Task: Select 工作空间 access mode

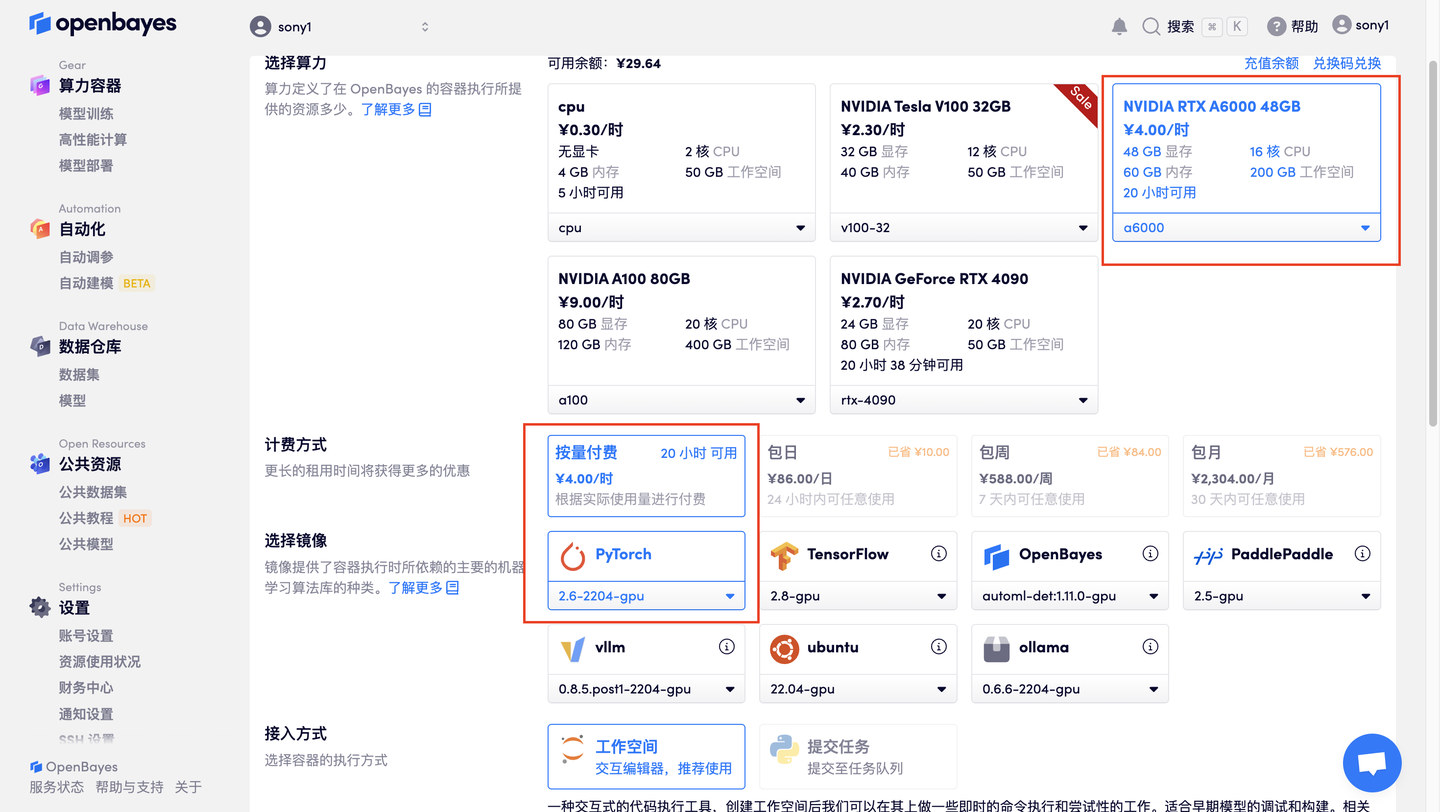Action: pos(646,756)
